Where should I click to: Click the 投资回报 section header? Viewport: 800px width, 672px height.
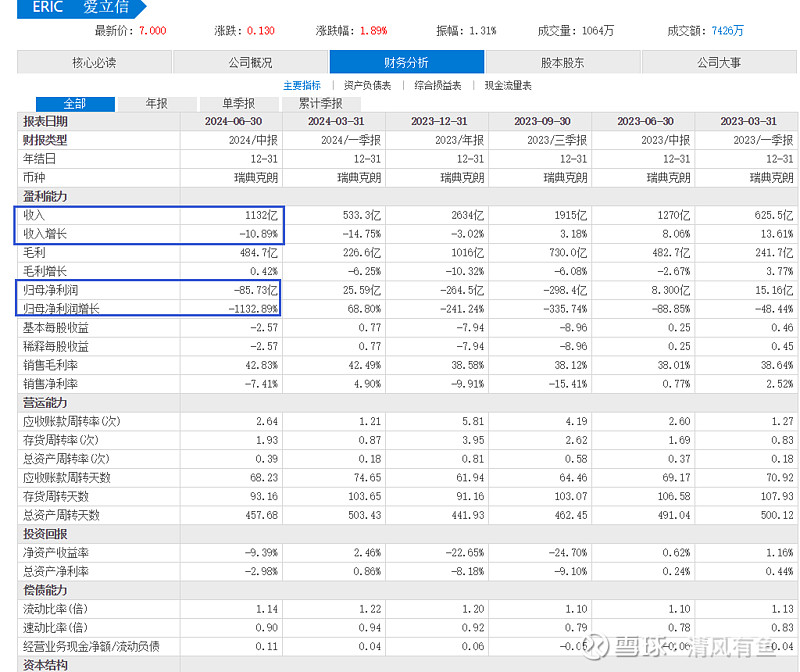(45, 534)
